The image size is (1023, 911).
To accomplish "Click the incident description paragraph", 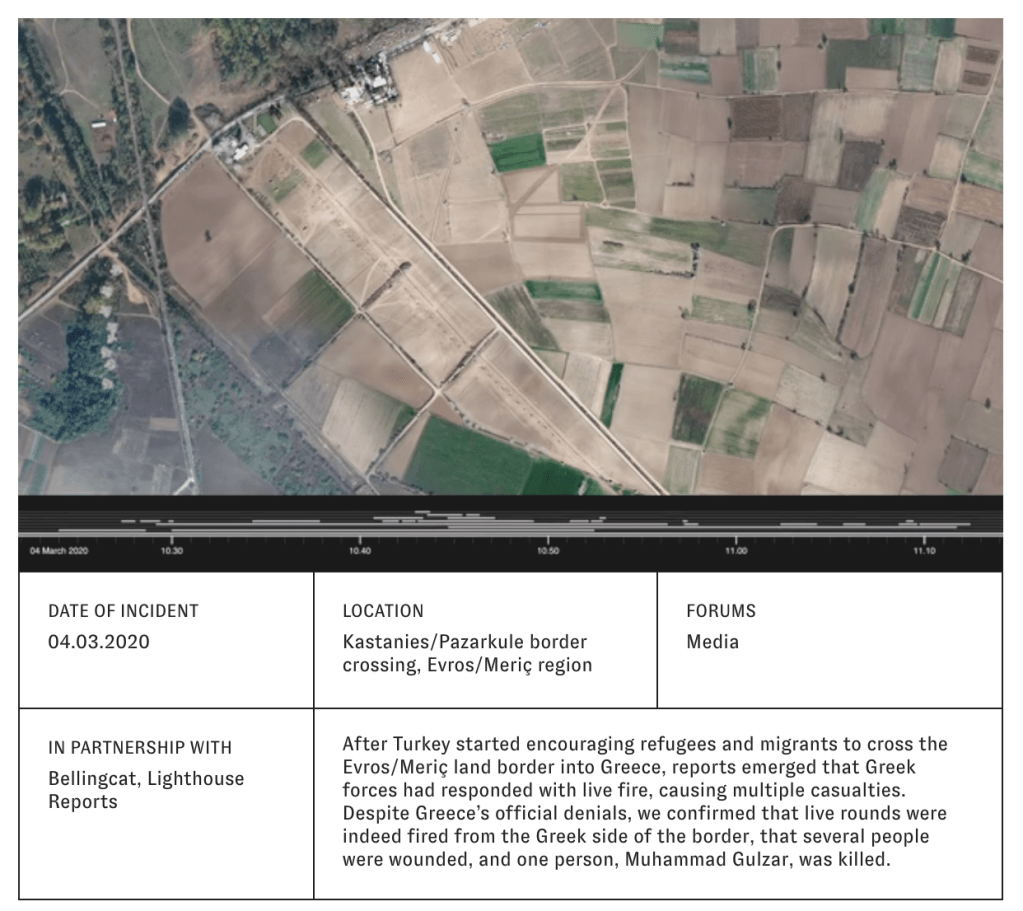I will pyautogui.click(x=645, y=801).
